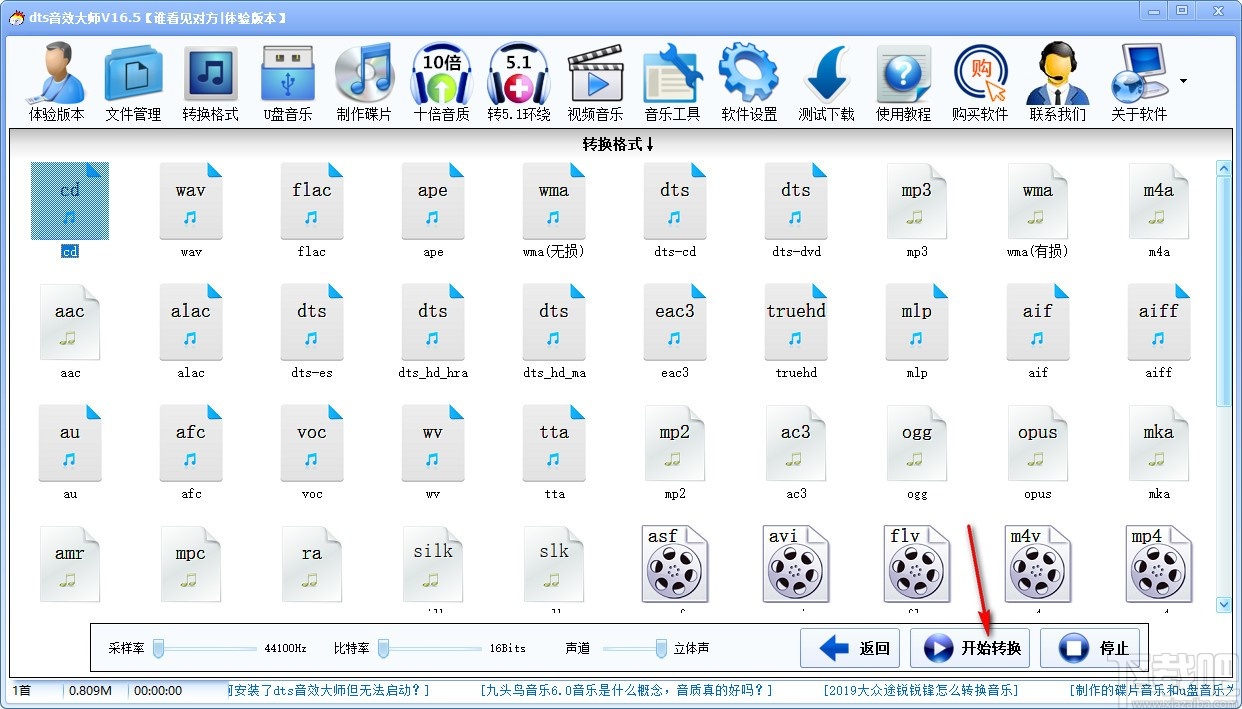1242x709 pixels.
Task: Open 联系我们 contact support
Action: pos(1057,80)
